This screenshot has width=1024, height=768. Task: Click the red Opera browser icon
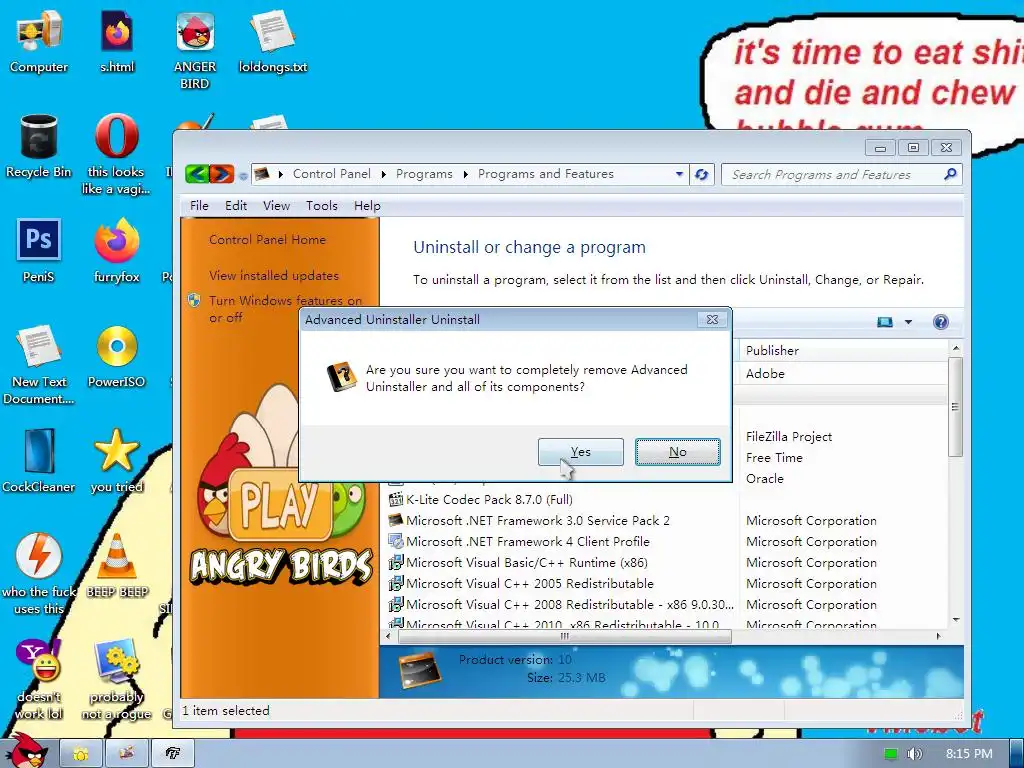coord(117,136)
